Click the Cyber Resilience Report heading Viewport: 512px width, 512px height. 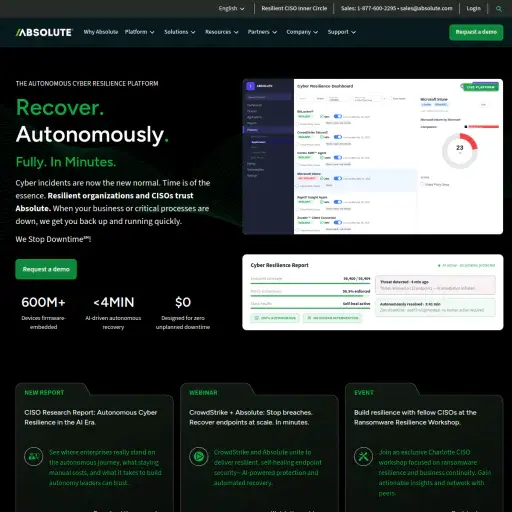[x=279, y=265]
